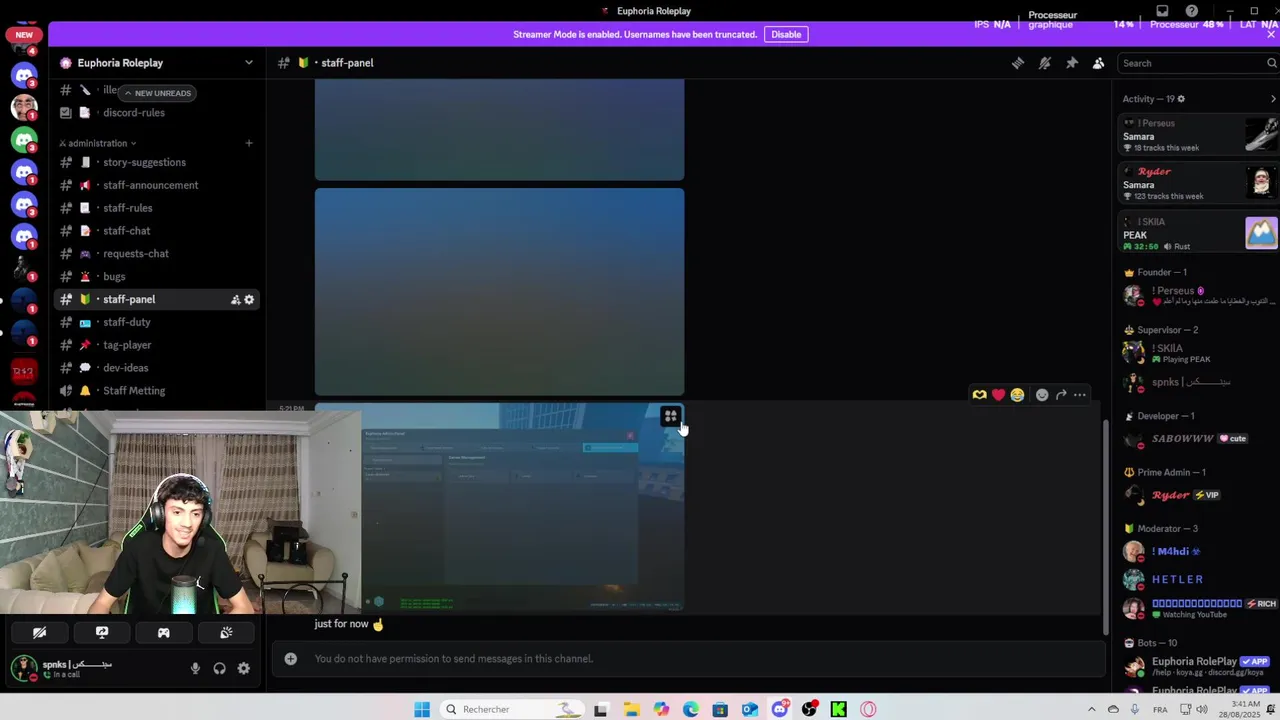Open member HETLER in list
The image size is (1280, 720).
[x=1198, y=579]
